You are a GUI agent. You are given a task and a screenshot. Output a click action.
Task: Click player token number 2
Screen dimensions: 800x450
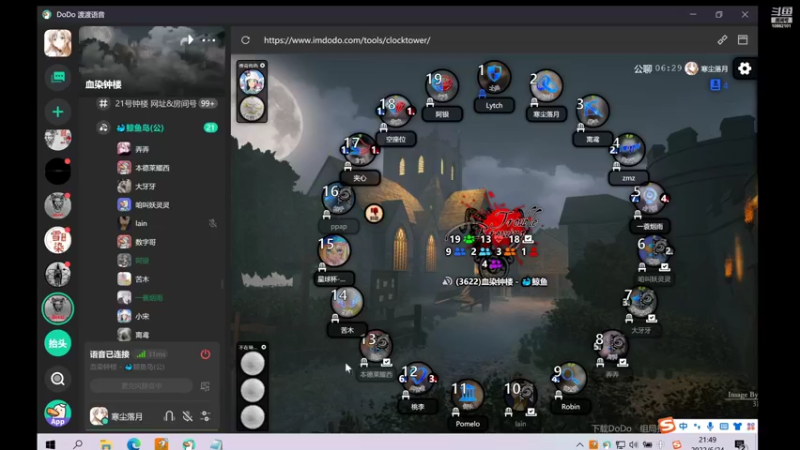coord(546,86)
